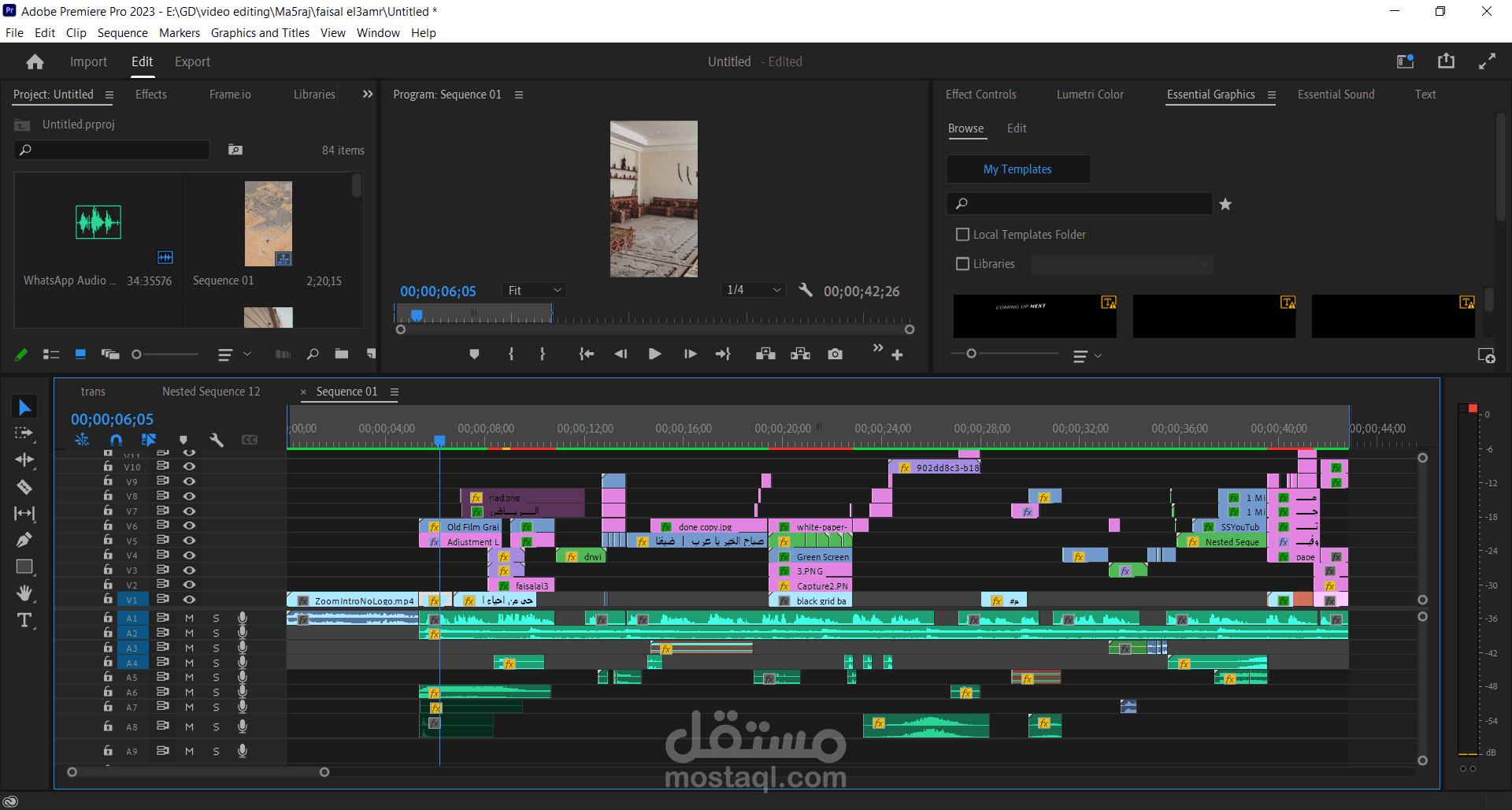Expand hidden Project panel tabs chevron
Viewport: 1512px width, 810px height.
(x=367, y=95)
